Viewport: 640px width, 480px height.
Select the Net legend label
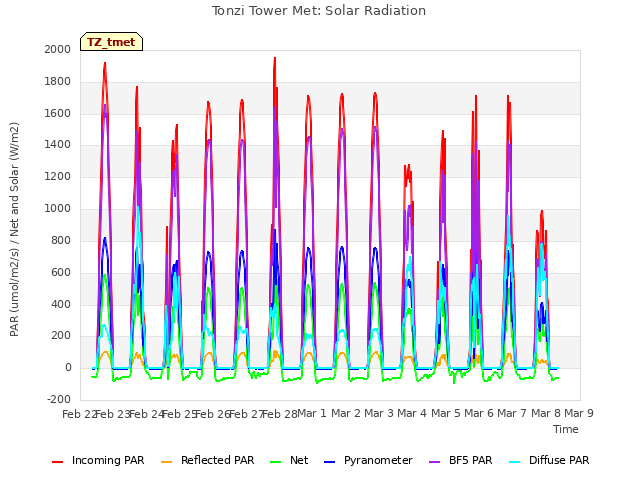point(299,460)
